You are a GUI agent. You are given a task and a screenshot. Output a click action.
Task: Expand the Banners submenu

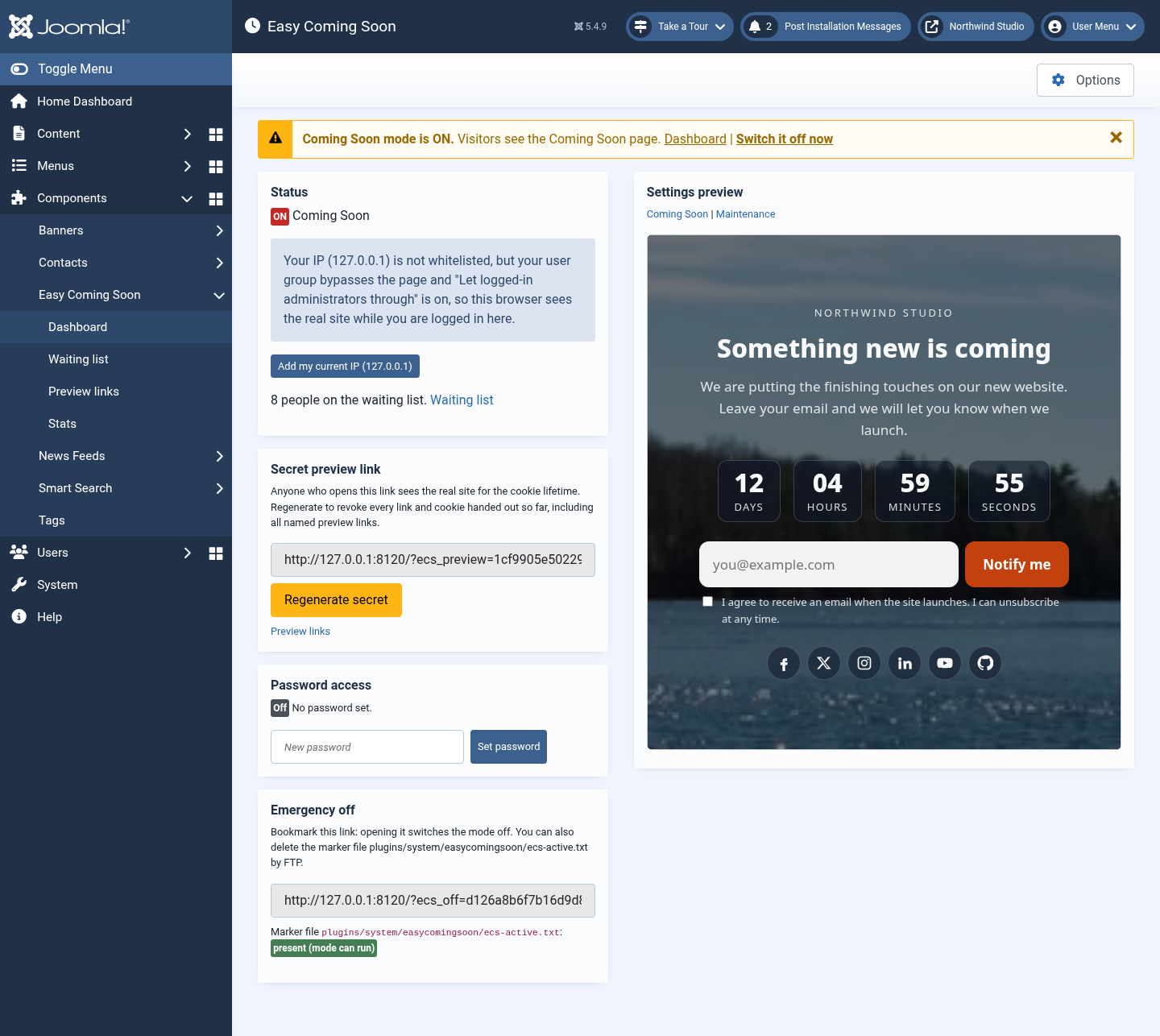click(x=219, y=230)
